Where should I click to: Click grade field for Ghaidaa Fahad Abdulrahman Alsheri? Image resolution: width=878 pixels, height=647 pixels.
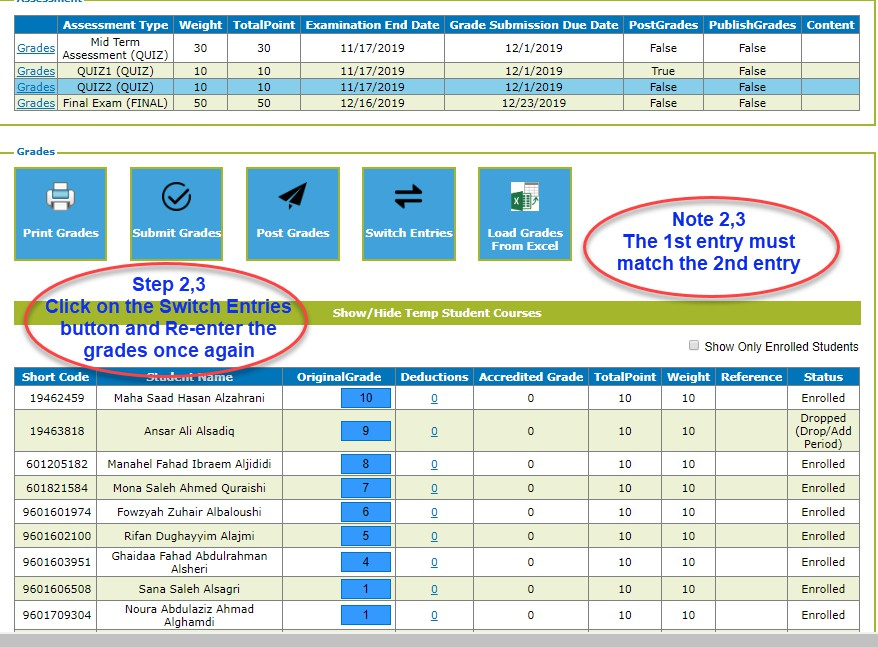tap(366, 562)
